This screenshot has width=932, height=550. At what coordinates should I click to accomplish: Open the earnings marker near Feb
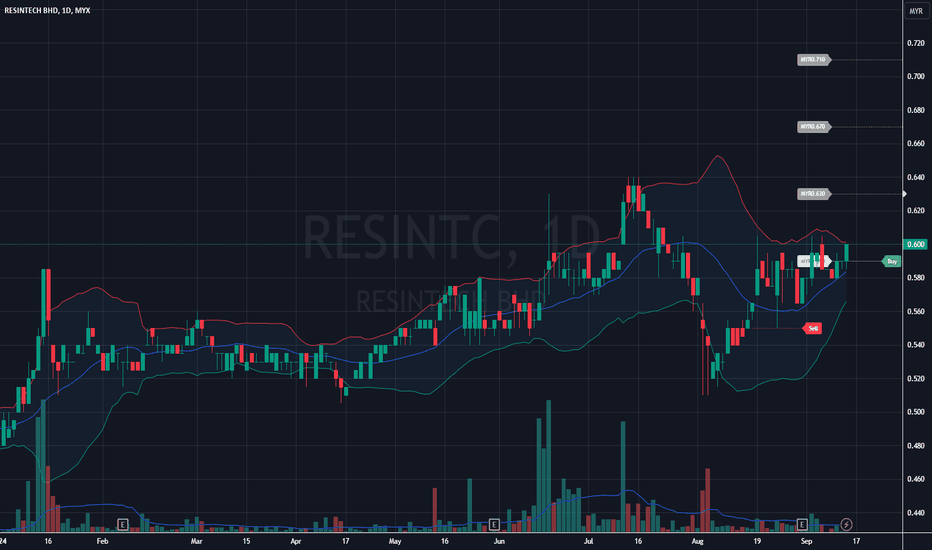pyautogui.click(x=122, y=524)
